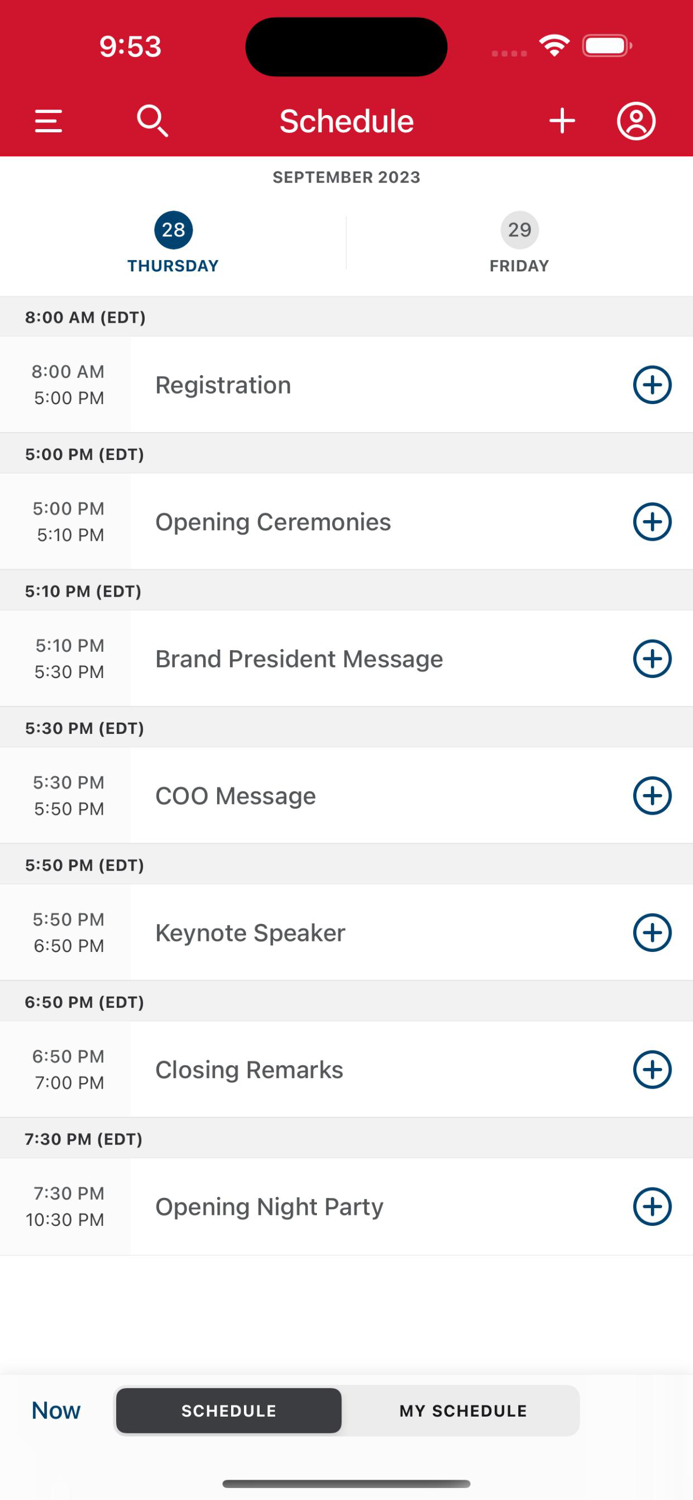
Task: Keep the Schedule view selected
Action: (228, 1410)
